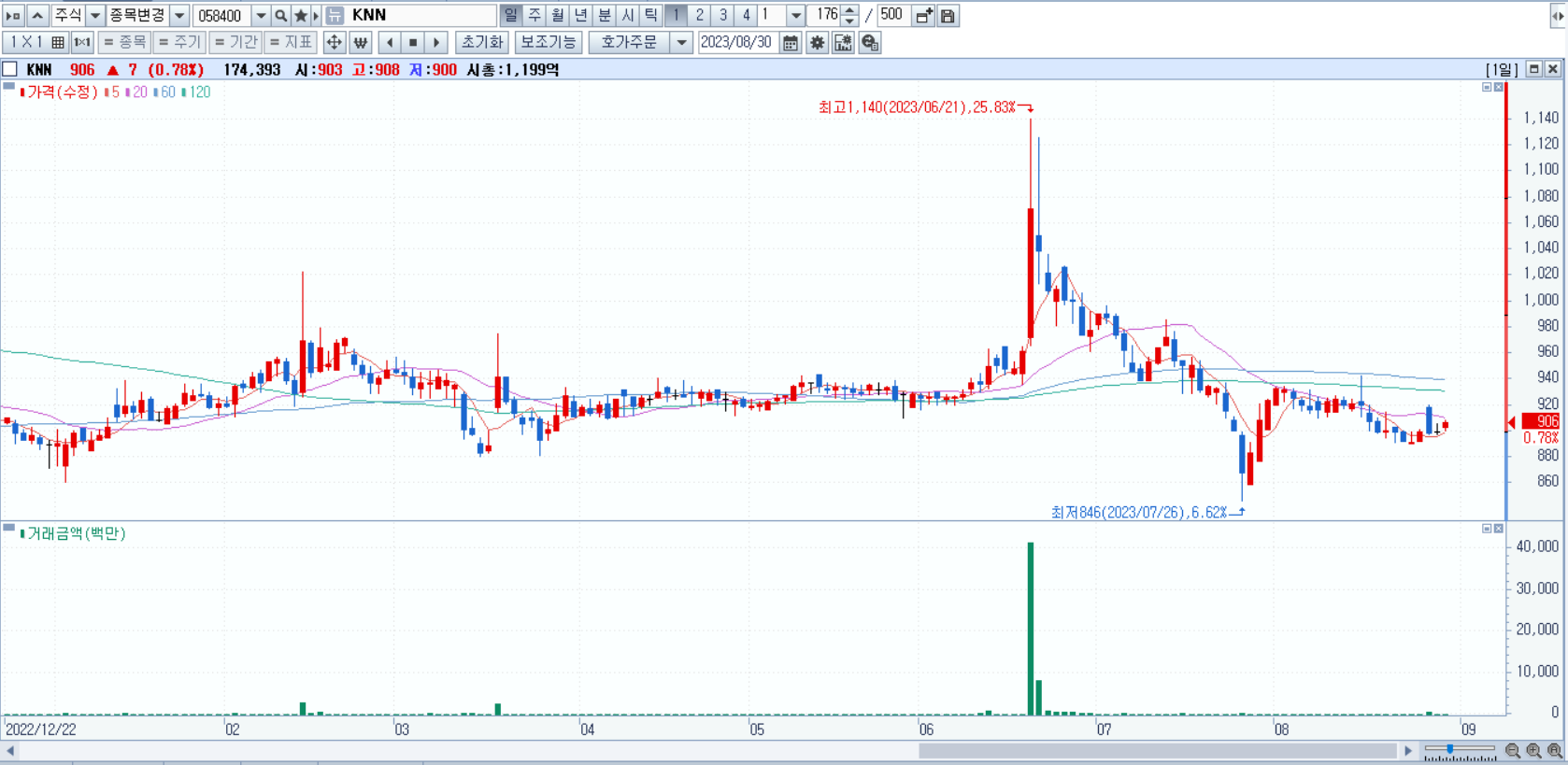
Task: Select interval preset 1 button
Action: click(x=676, y=16)
